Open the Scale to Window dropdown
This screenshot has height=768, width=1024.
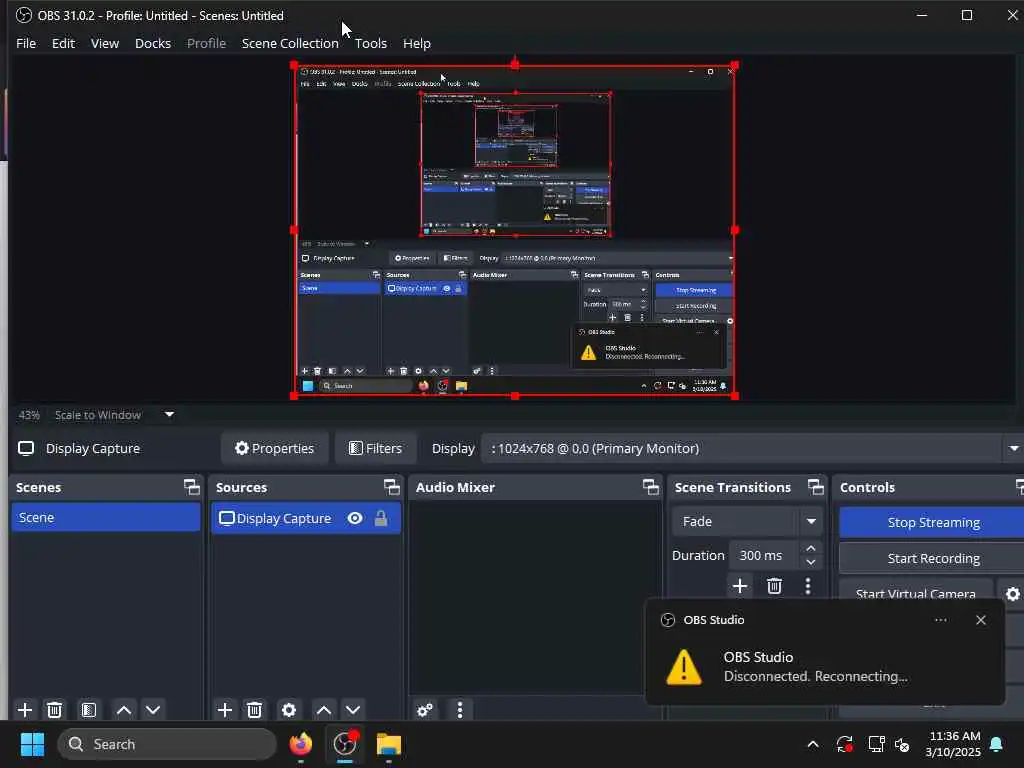point(169,414)
